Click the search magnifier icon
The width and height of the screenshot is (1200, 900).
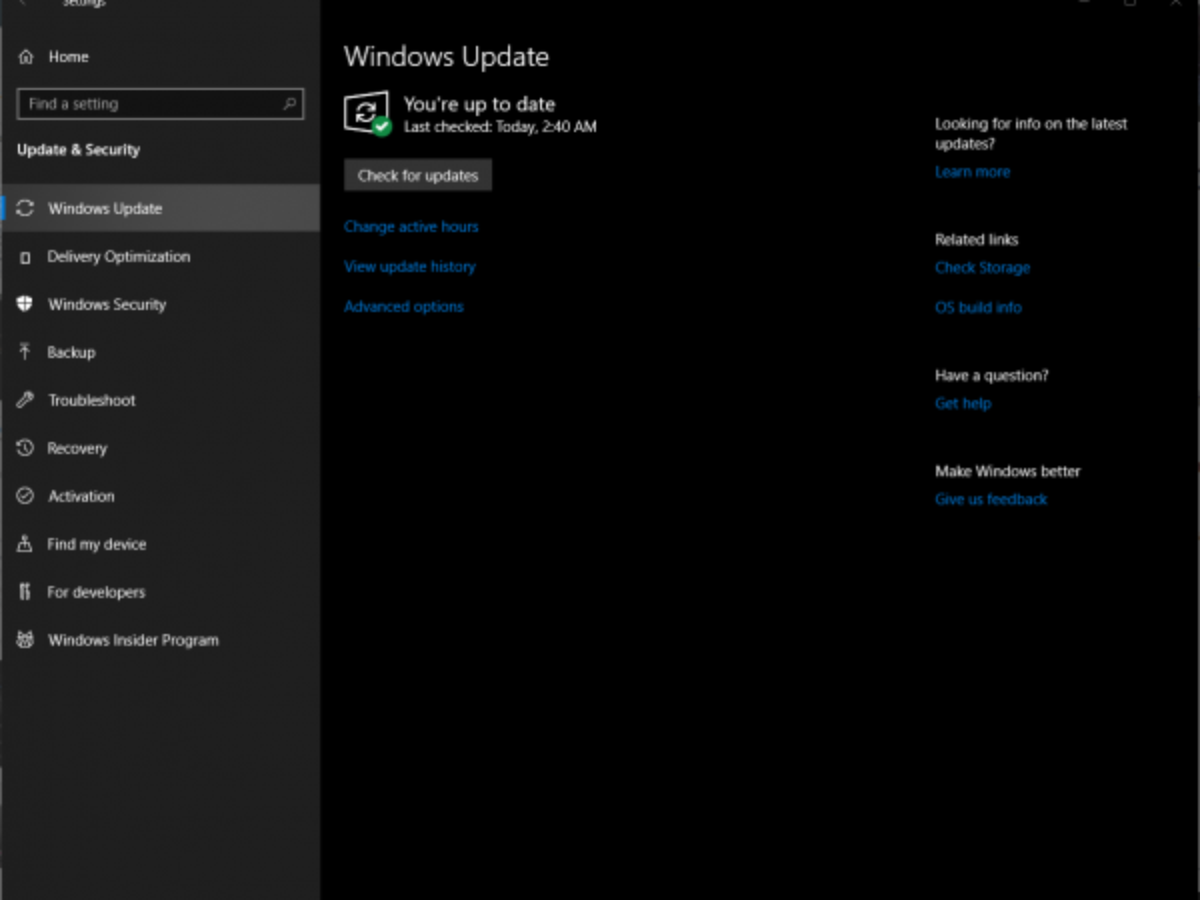289,104
